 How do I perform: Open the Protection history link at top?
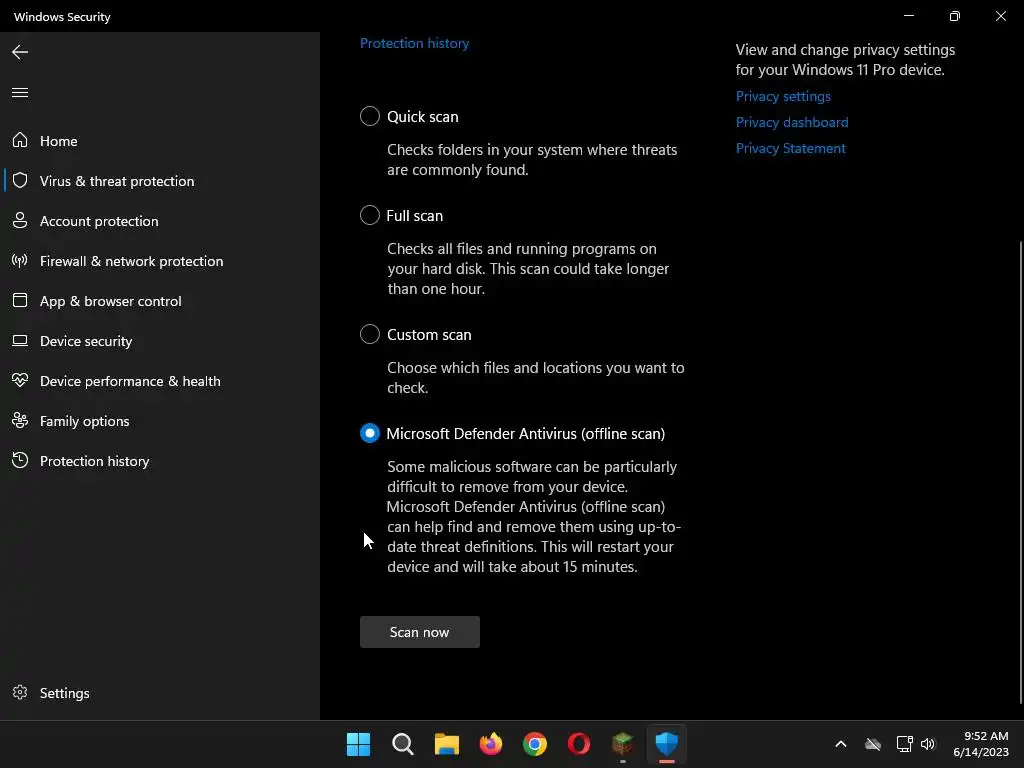pos(414,43)
